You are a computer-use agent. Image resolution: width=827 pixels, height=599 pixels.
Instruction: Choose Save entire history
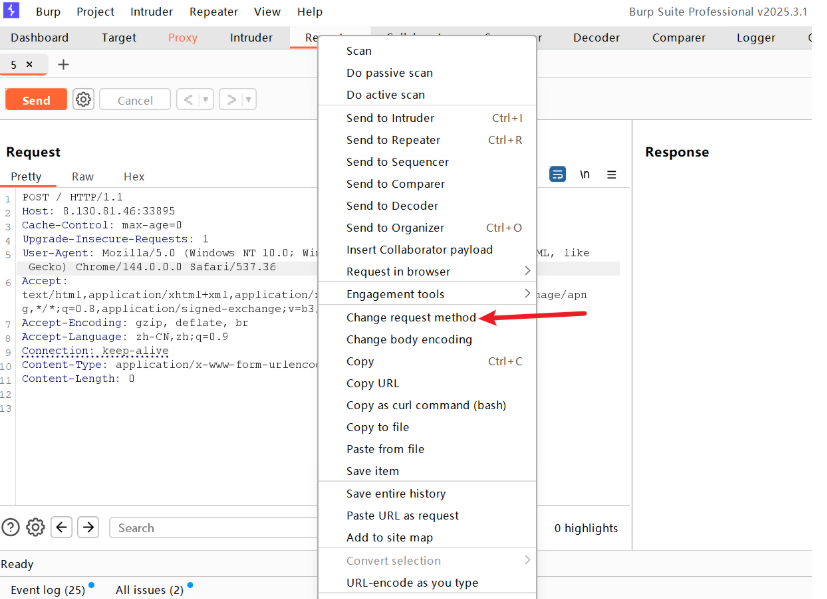pyautogui.click(x=427, y=494)
